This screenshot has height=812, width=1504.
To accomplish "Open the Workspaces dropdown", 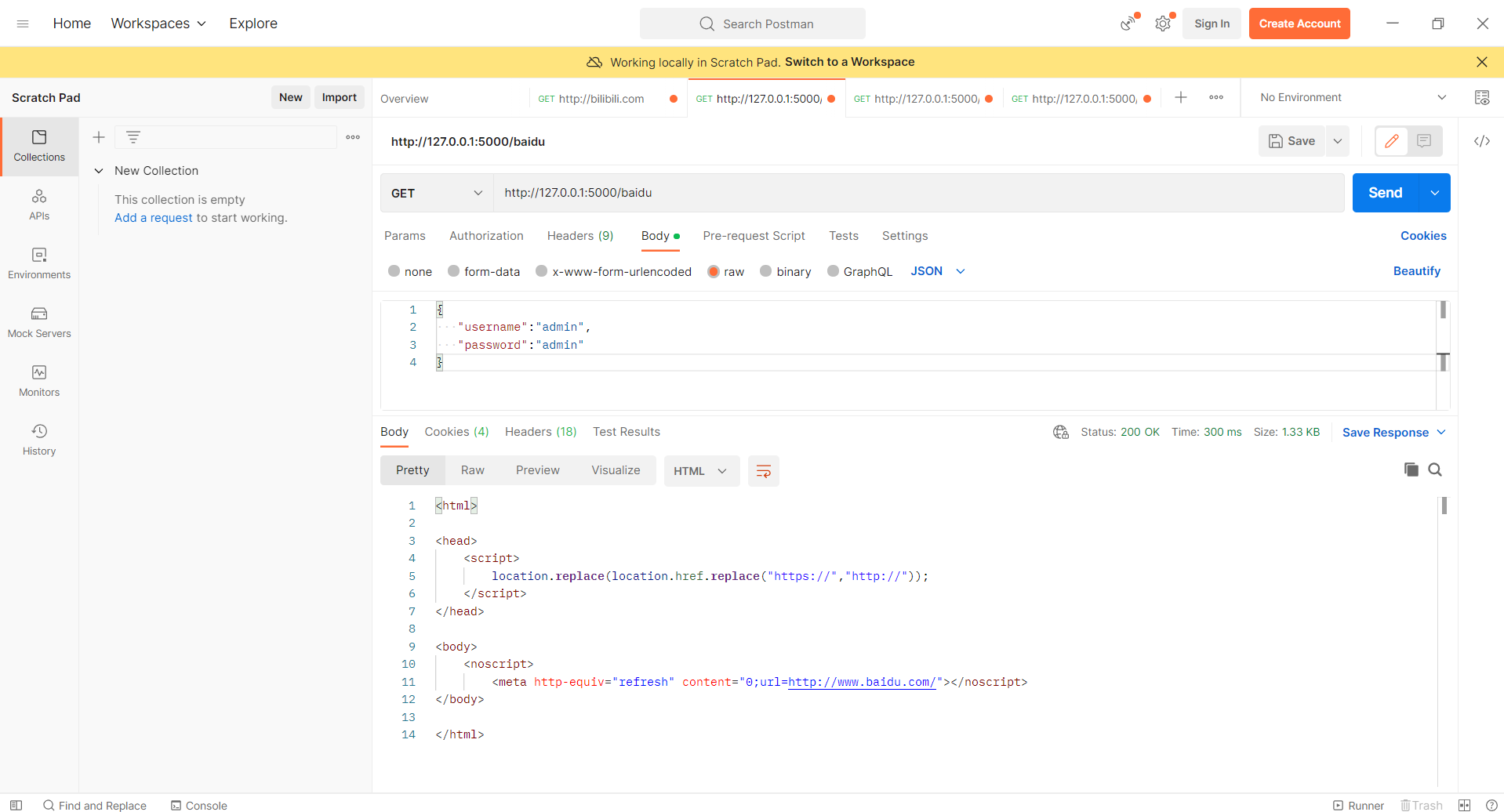I will [158, 24].
